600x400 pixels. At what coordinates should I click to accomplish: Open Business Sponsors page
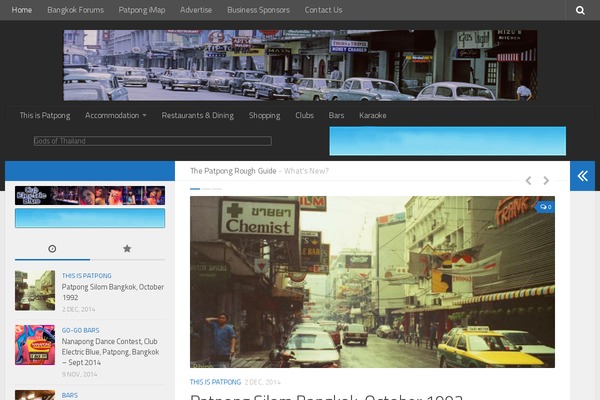pyautogui.click(x=258, y=10)
